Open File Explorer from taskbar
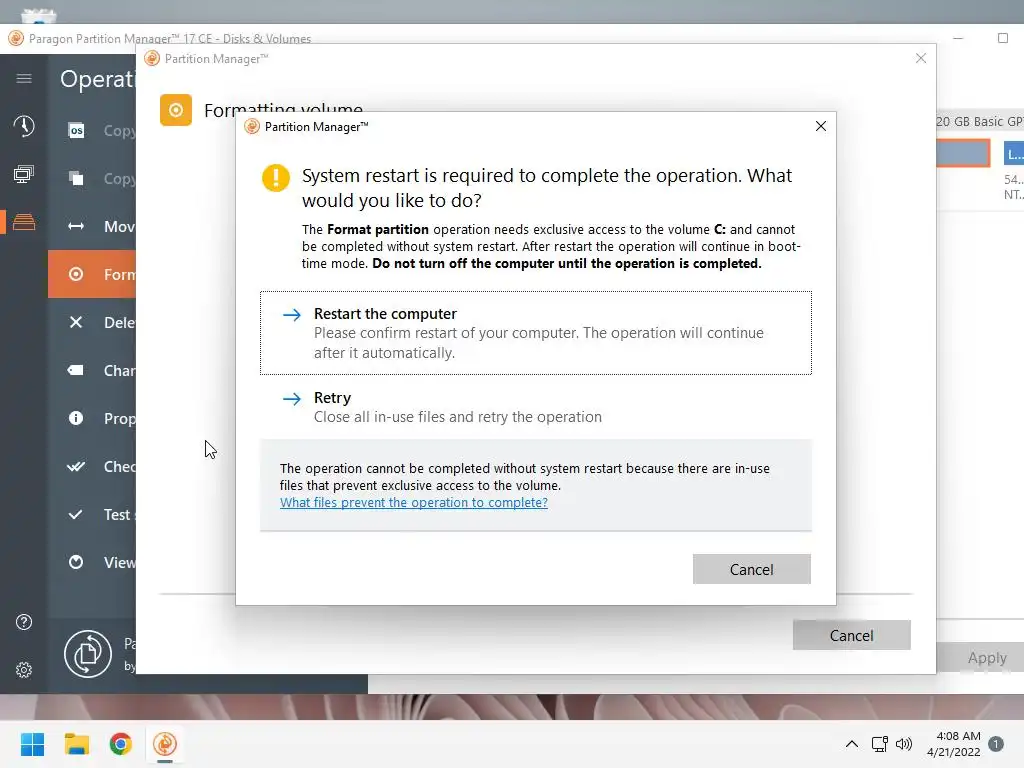 tap(76, 744)
